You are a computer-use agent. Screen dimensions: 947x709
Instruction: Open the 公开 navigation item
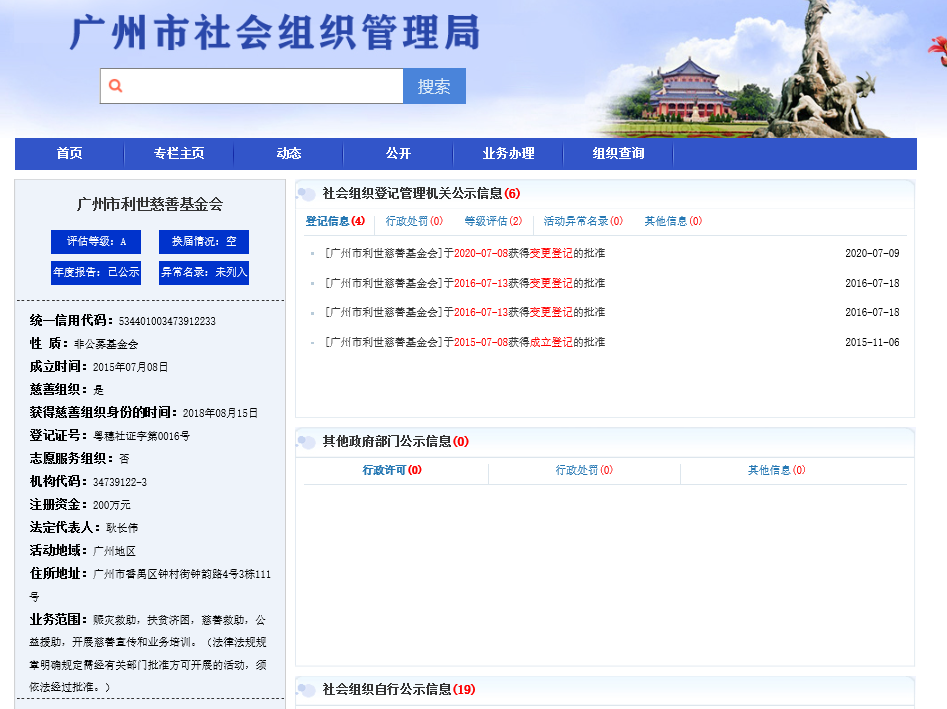pos(398,154)
